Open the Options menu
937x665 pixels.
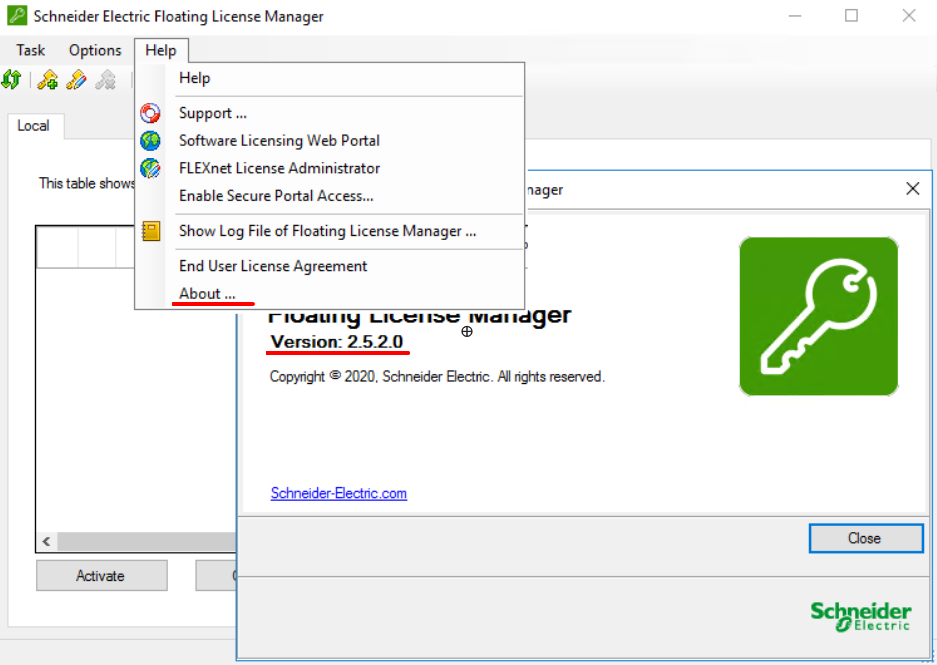(x=95, y=50)
